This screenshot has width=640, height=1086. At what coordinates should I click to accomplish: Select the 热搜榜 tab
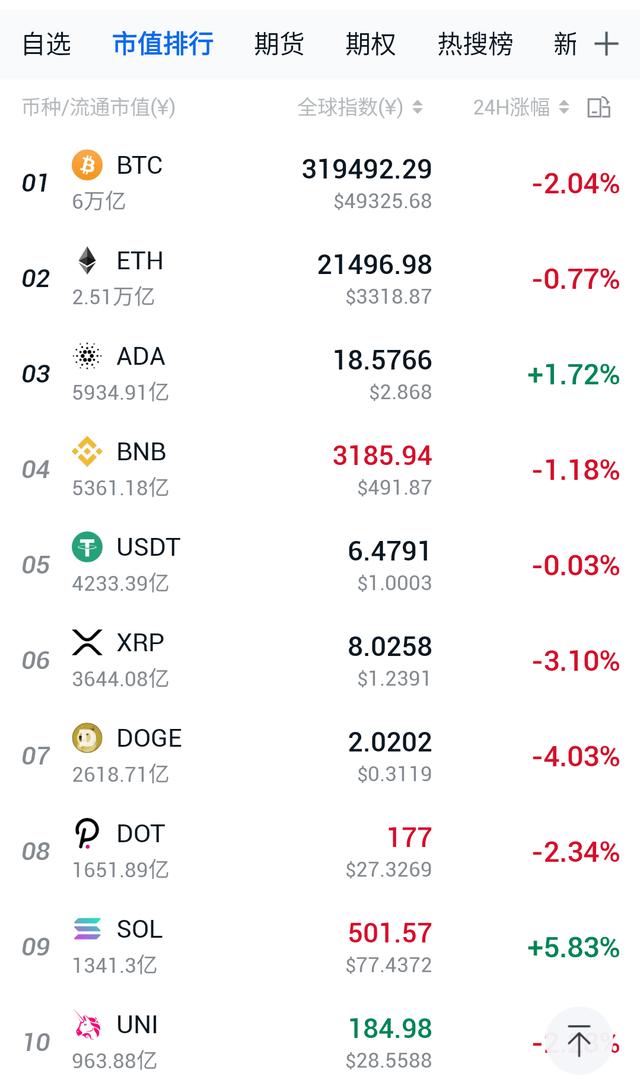tap(475, 43)
